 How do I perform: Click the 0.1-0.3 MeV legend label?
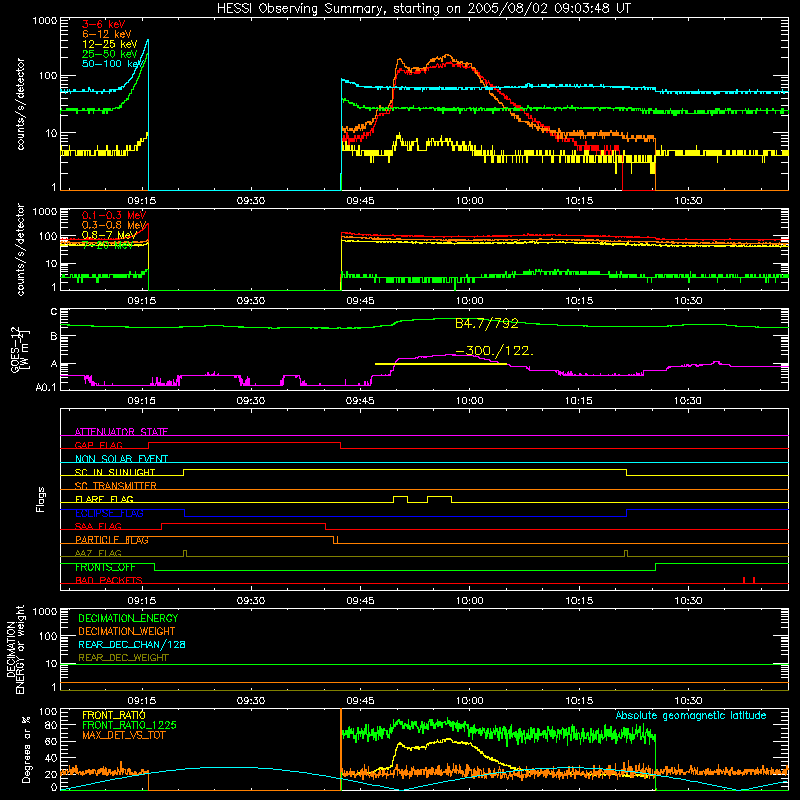114,215
